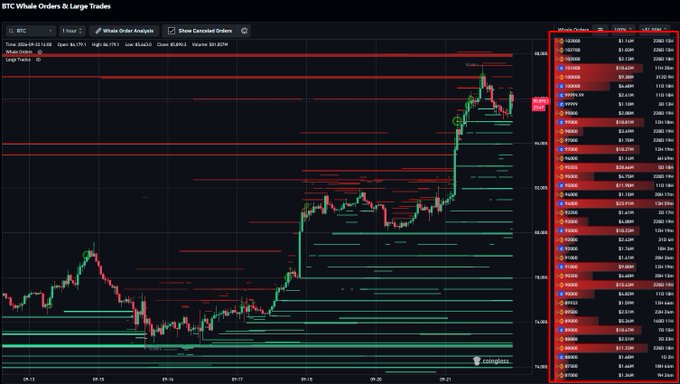
Task: Click the $3.69M amount on the 98000 row
Action: click(626, 131)
